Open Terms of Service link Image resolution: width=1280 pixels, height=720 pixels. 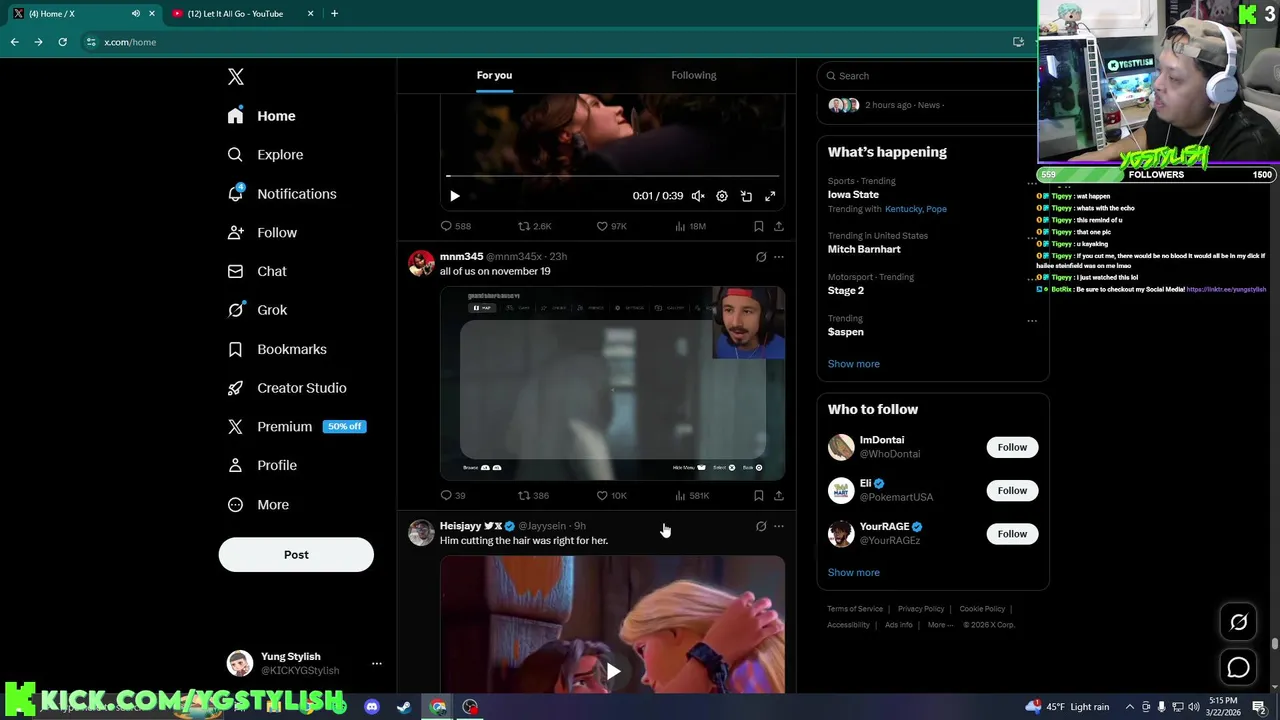[x=855, y=609]
